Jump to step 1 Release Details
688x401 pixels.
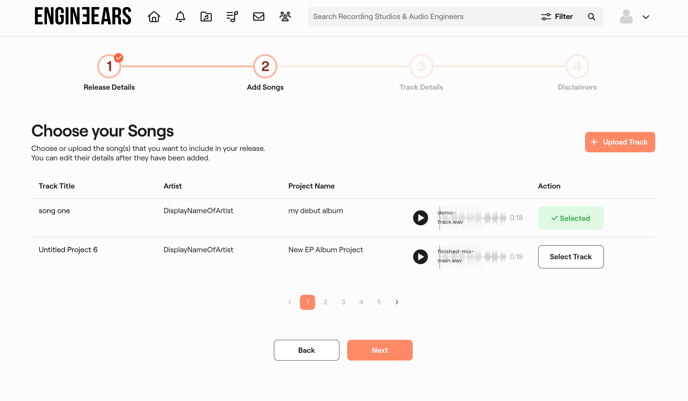click(109, 67)
